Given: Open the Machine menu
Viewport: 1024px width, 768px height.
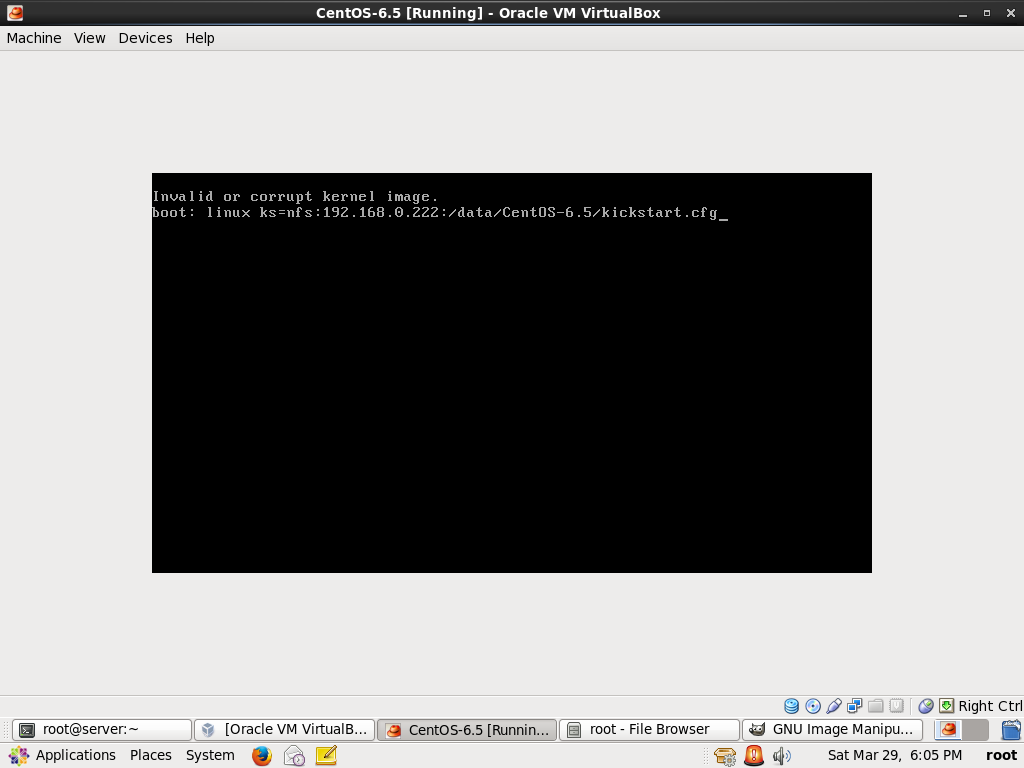Looking at the screenshot, I should point(34,38).
